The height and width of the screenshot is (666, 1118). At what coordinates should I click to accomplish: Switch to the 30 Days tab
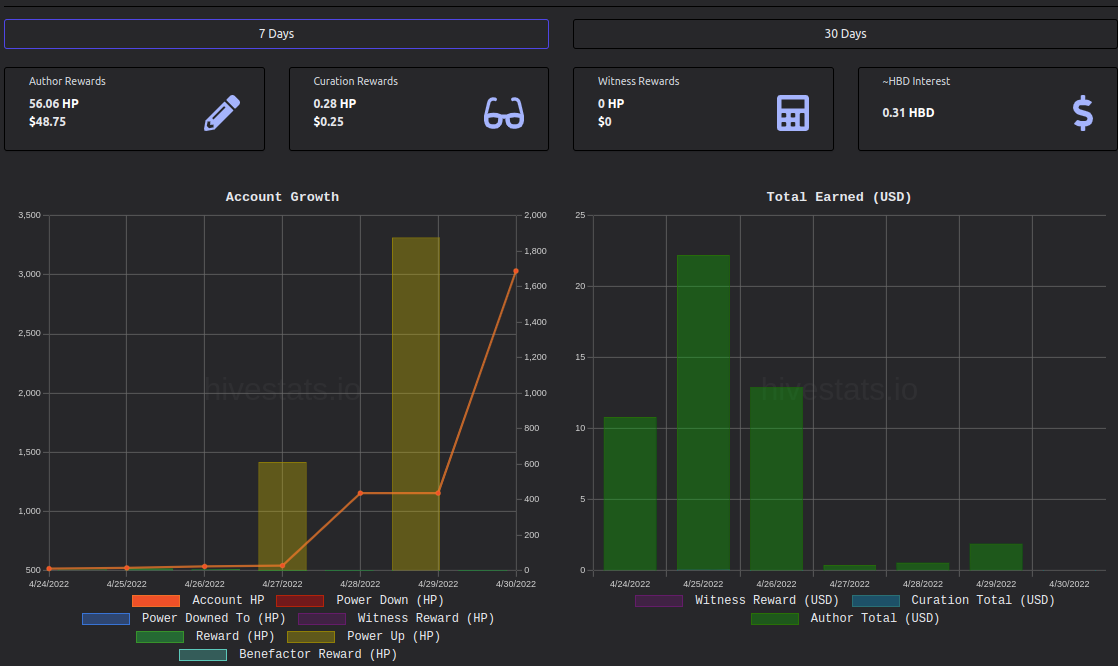[845, 34]
